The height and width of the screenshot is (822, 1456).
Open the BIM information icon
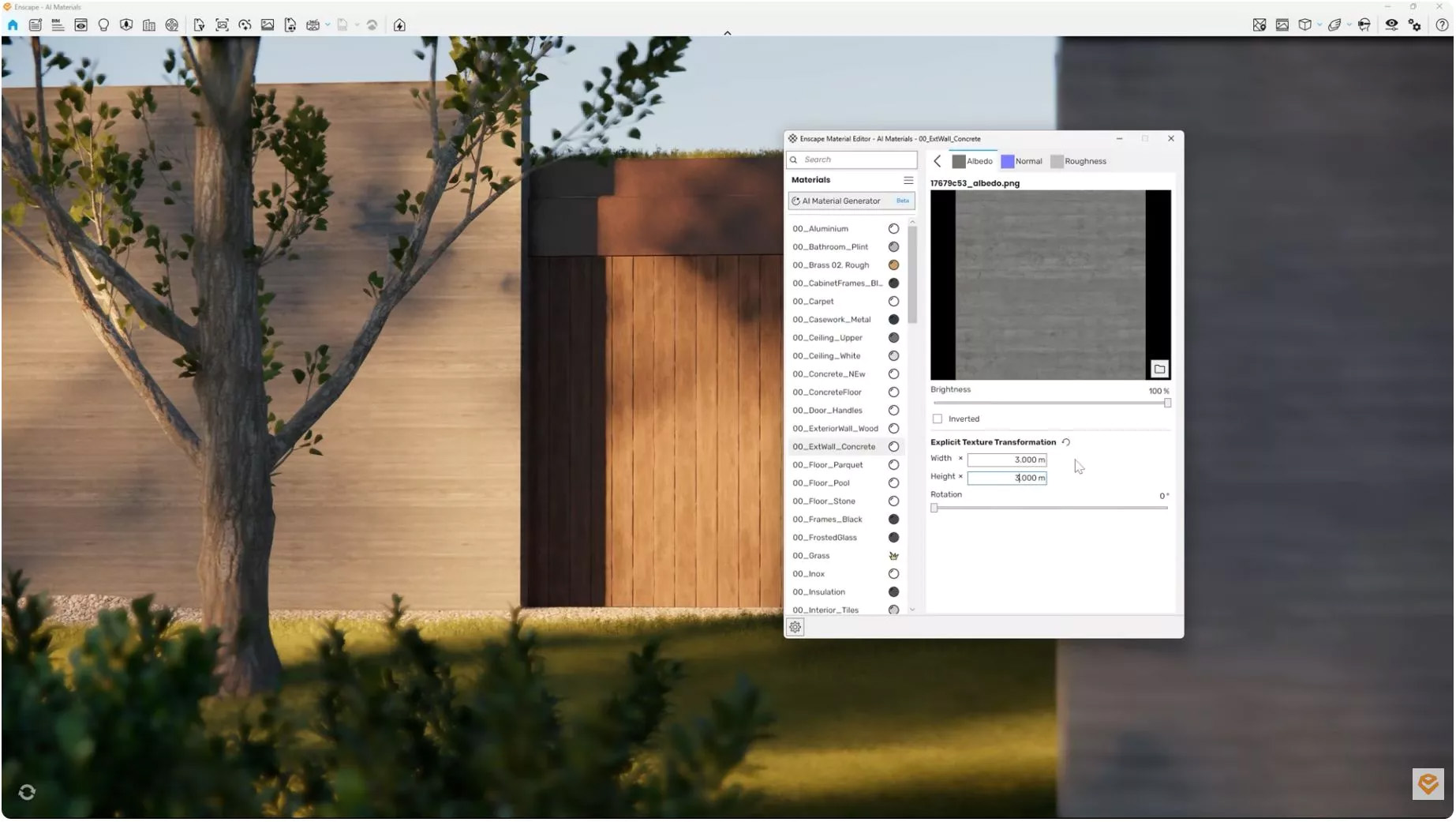(58, 25)
